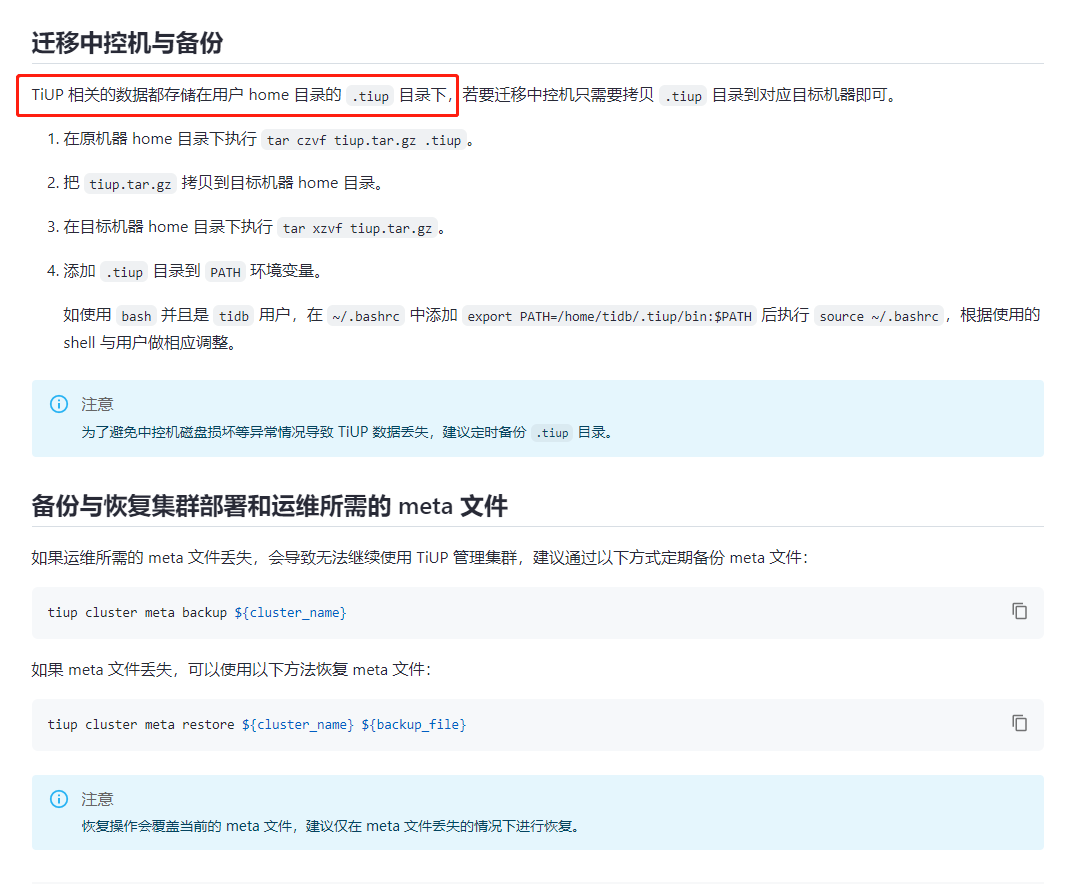Click the tiup.tar.gz code in step two
The width and height of the screenshot is (1079, 884).
tap(130, 184)
